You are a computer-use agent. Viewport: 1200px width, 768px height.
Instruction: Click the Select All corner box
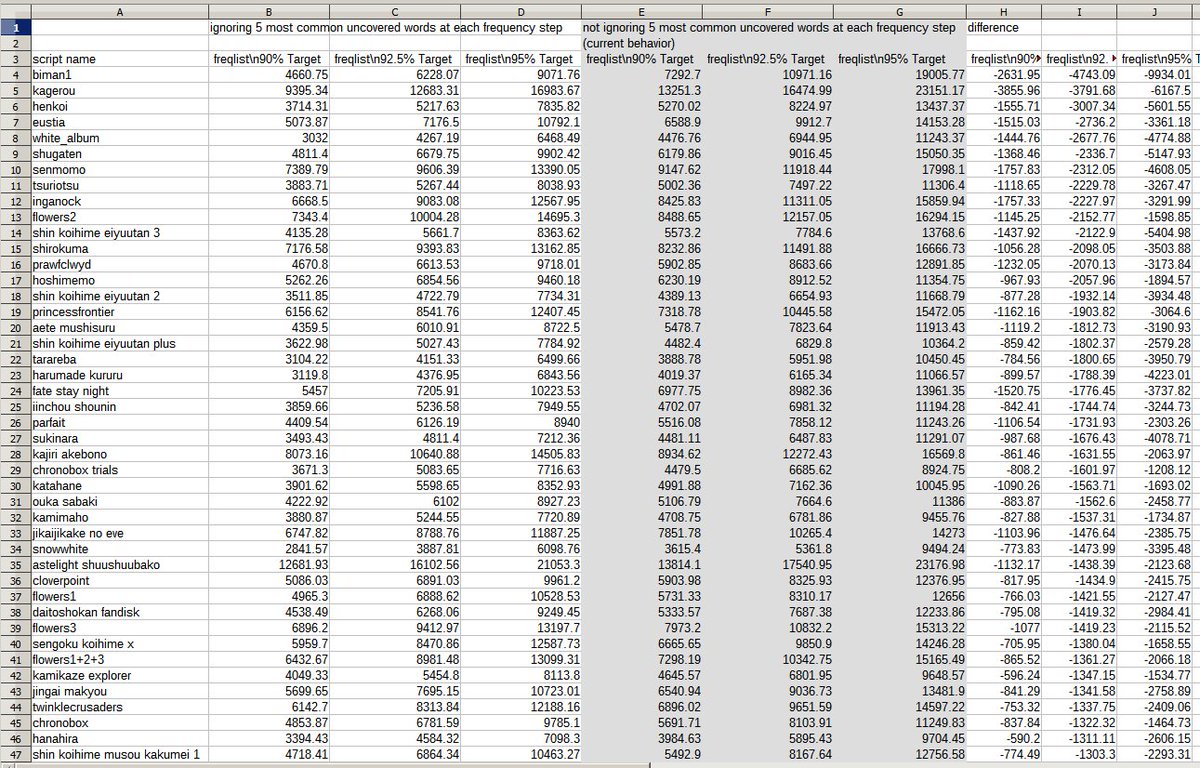pyautogui.click(x=15, y=12)
